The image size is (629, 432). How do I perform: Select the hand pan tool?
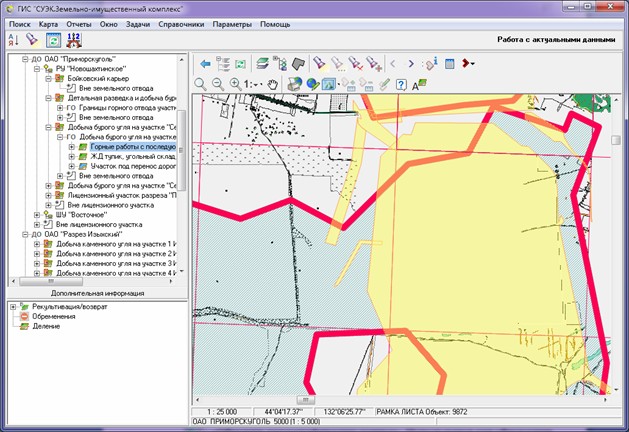tap(273, 84)
